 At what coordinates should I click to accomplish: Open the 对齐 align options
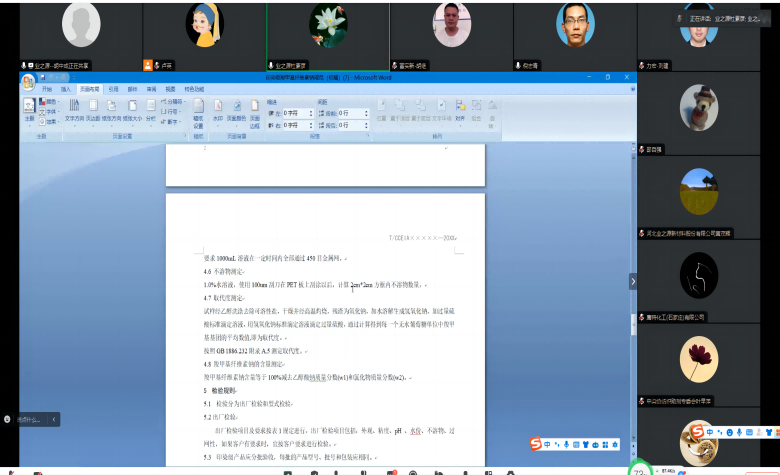pyautogui.click(x=460, y=110)
